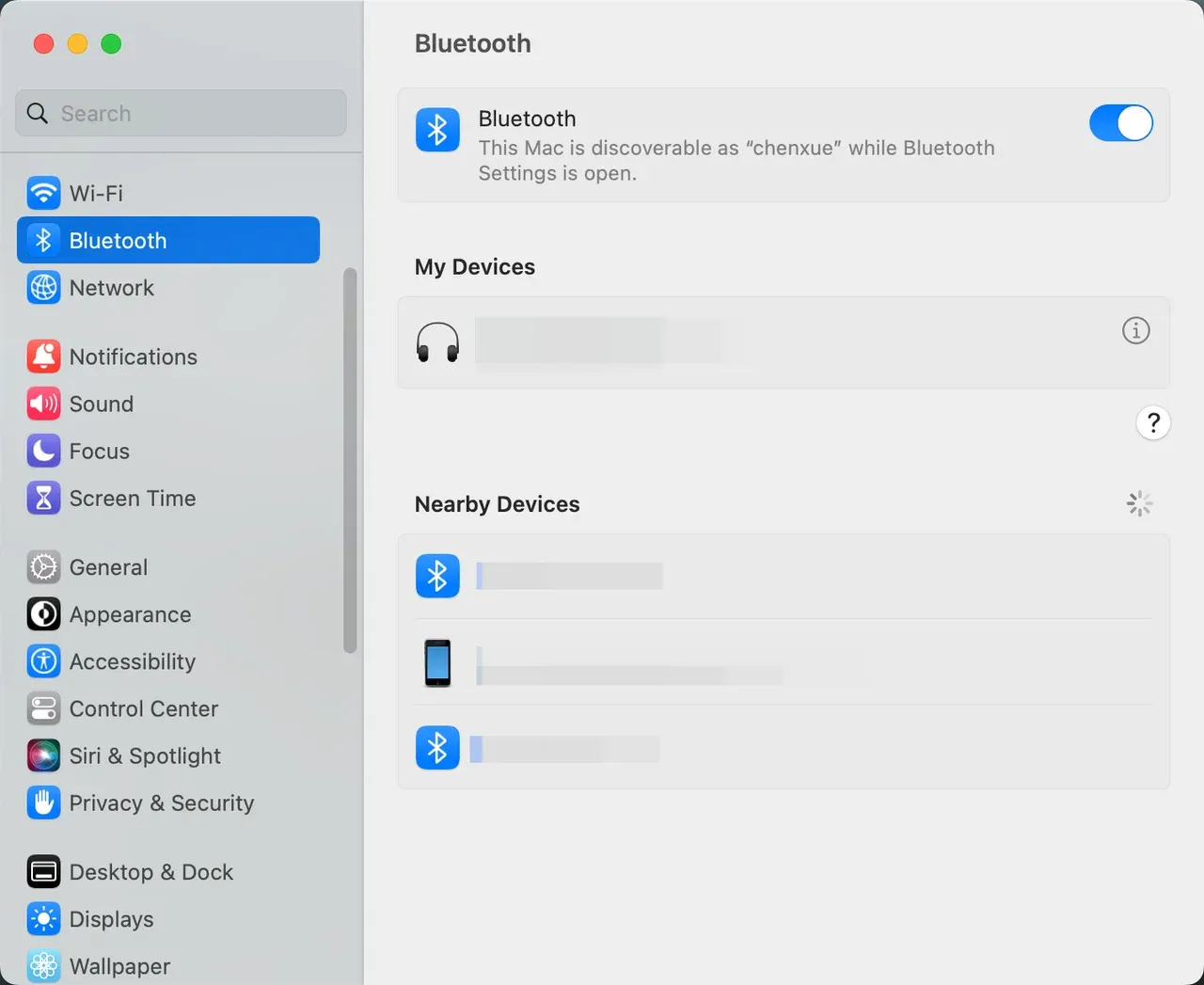Open Displays settings label
Image resolution: width=1204 pixels, height=985 pixels.
pyautogui.click(x=111, y=919)
